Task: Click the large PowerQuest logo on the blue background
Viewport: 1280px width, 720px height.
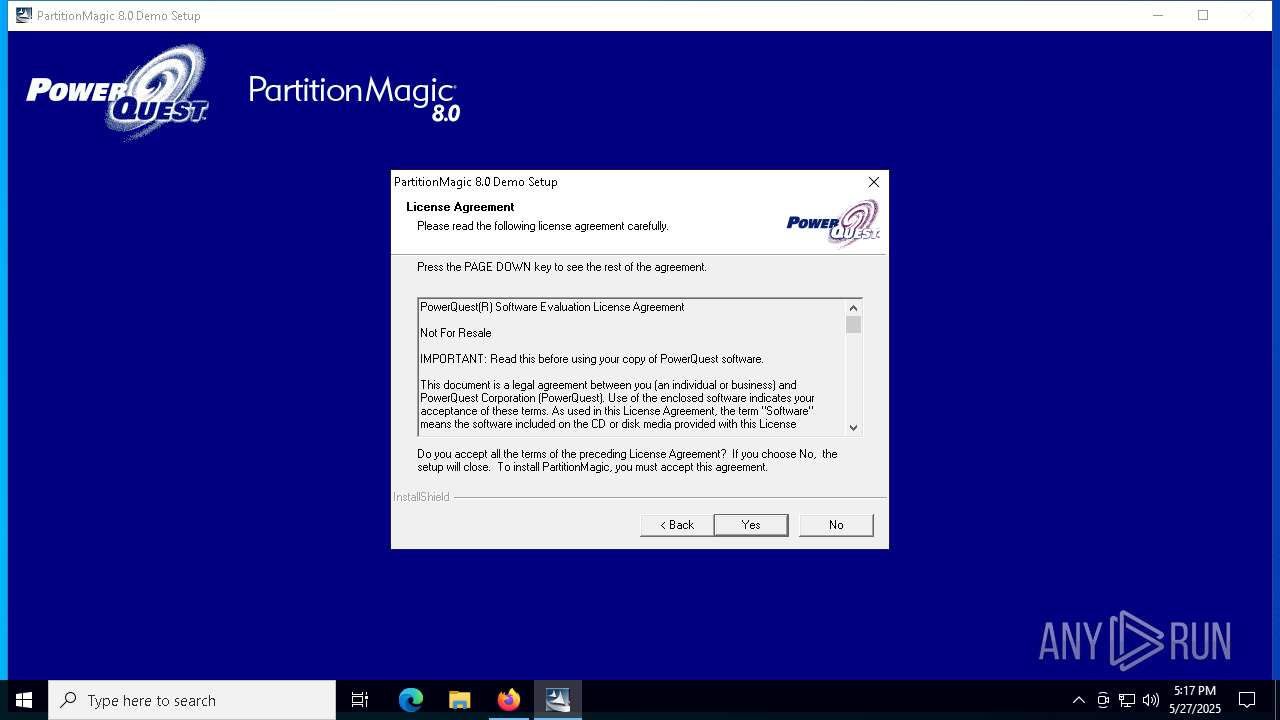Action: tap(118, 92)
